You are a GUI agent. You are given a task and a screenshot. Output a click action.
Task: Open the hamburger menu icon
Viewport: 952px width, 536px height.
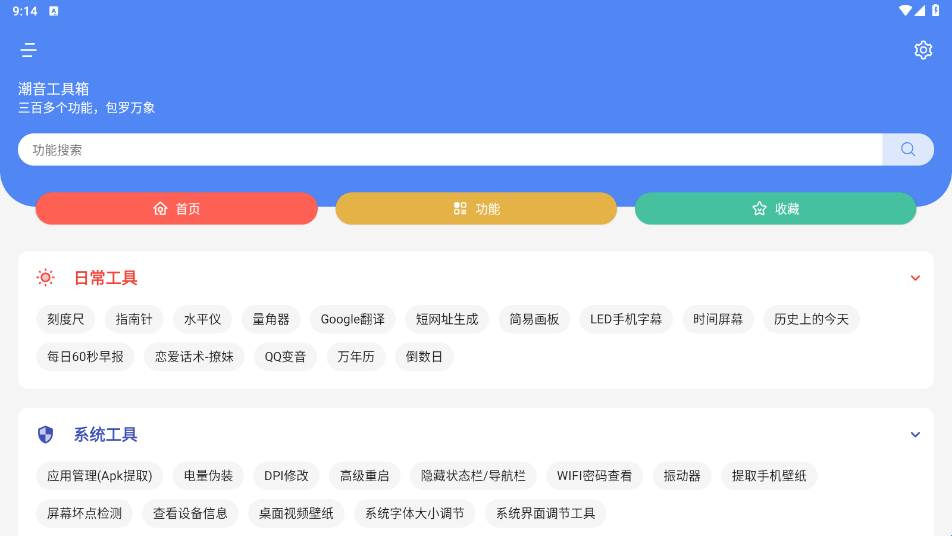[x=28, y=50]
